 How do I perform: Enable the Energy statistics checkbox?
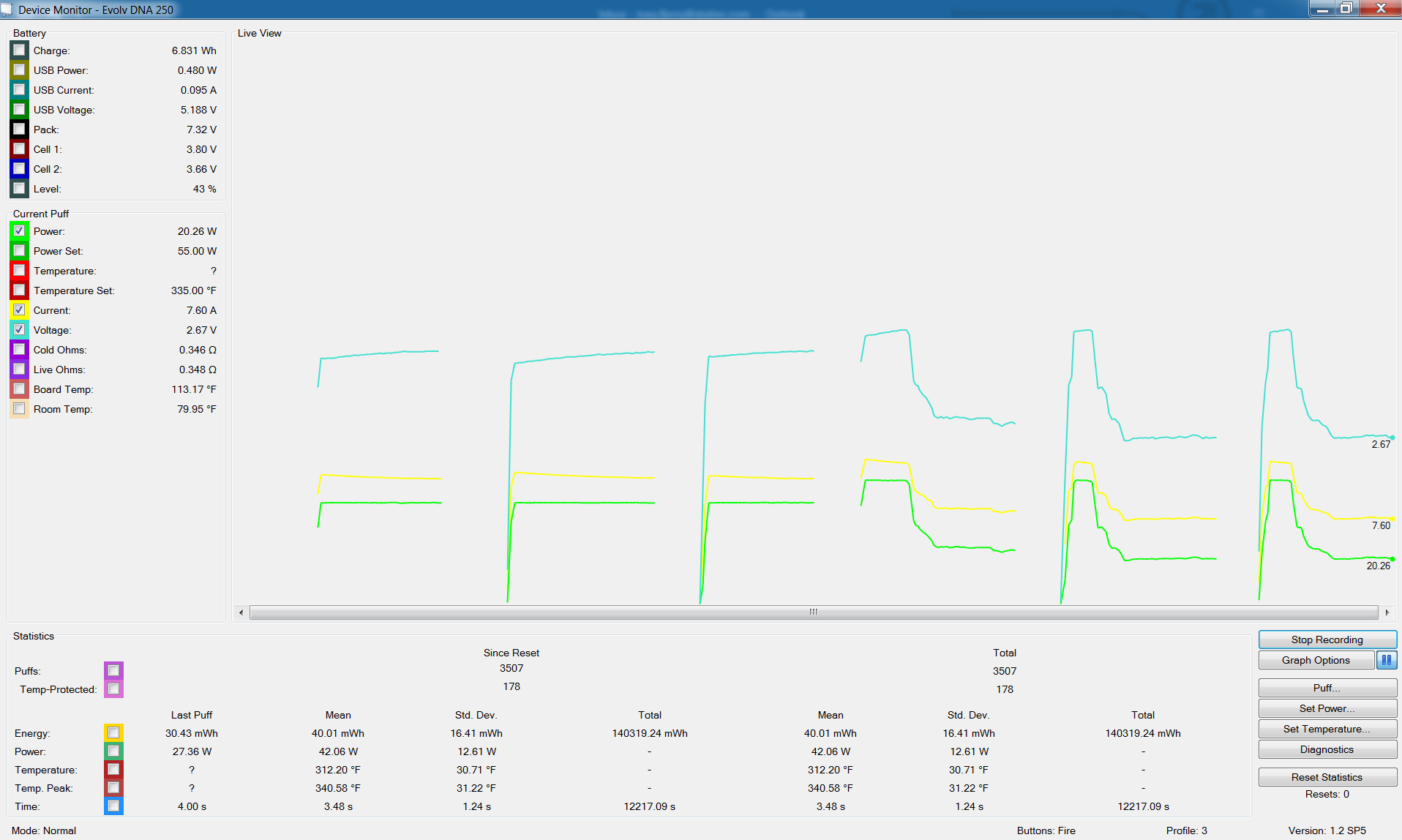pos(113,733)
